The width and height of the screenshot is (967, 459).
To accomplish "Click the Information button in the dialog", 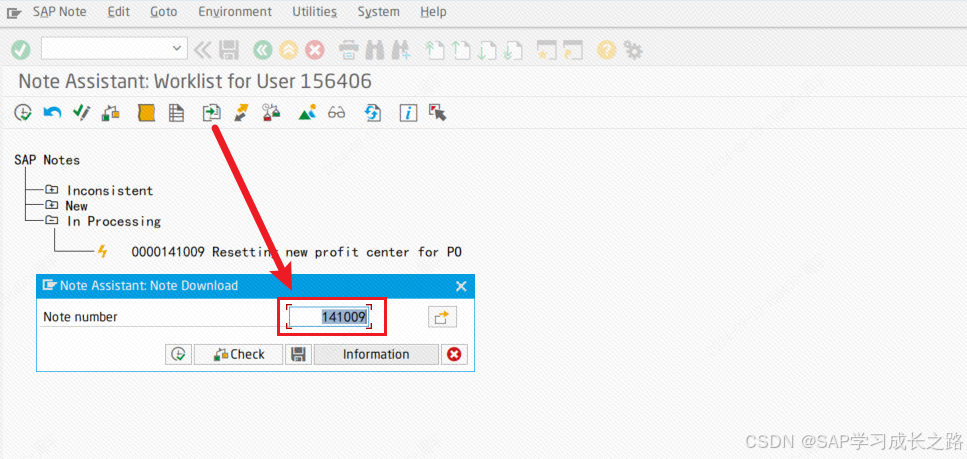I will [376, 354].
